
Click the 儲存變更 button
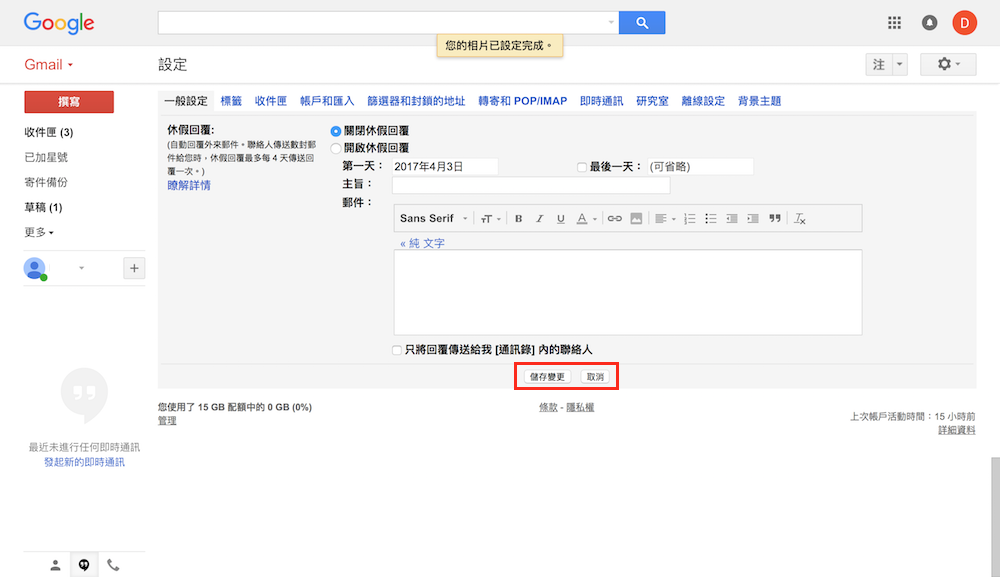pos(547,377)
